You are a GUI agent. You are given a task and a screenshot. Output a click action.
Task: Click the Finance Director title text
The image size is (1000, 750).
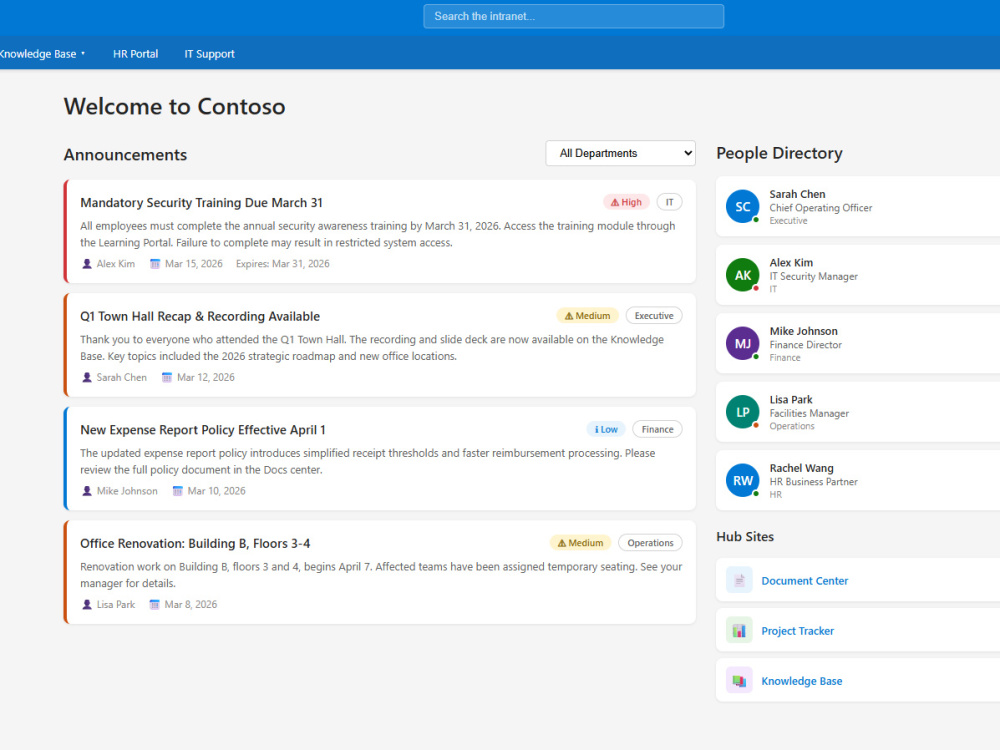pos(805,344)
